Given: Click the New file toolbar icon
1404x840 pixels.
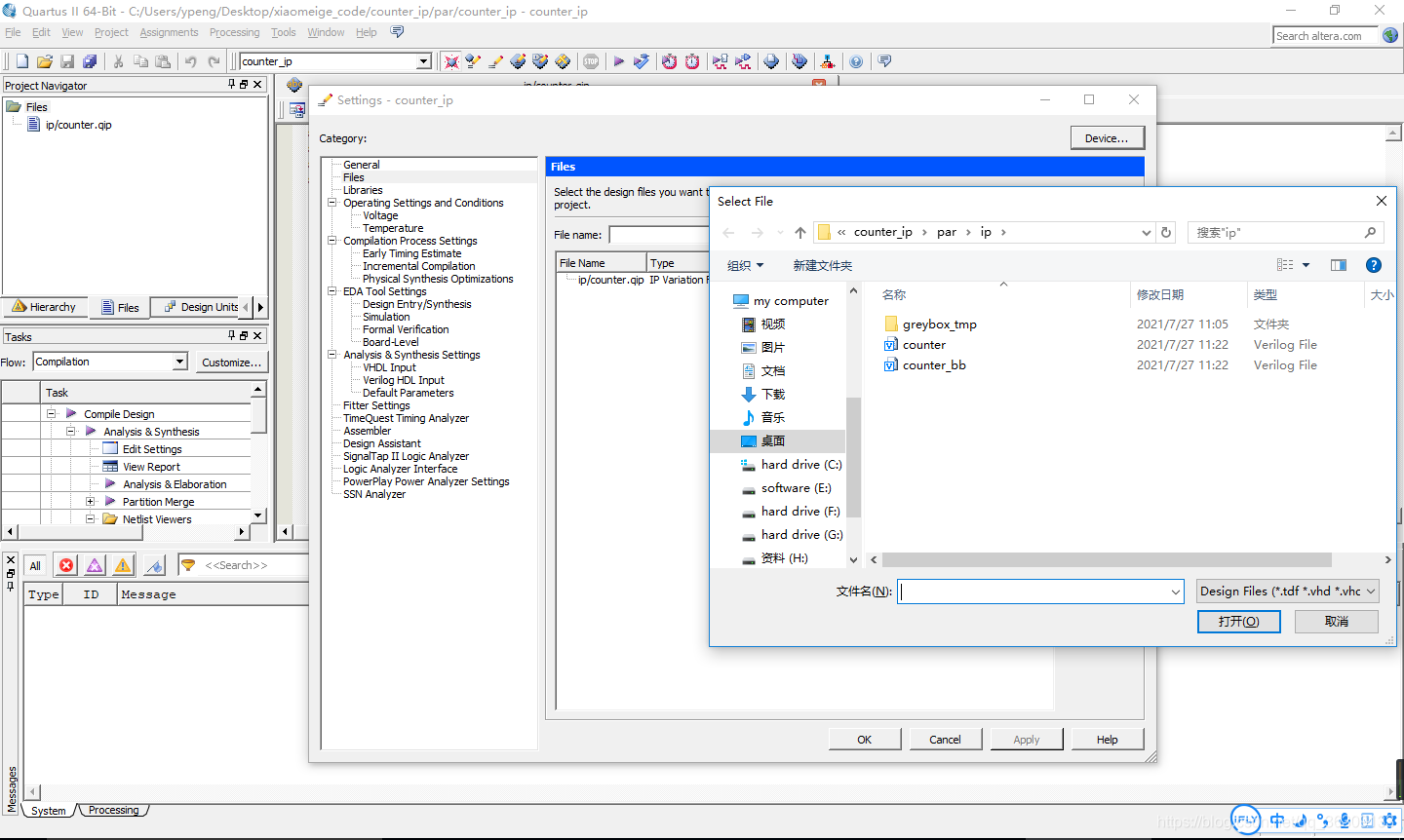Looking at the screenshot, I should coord(22,61).
